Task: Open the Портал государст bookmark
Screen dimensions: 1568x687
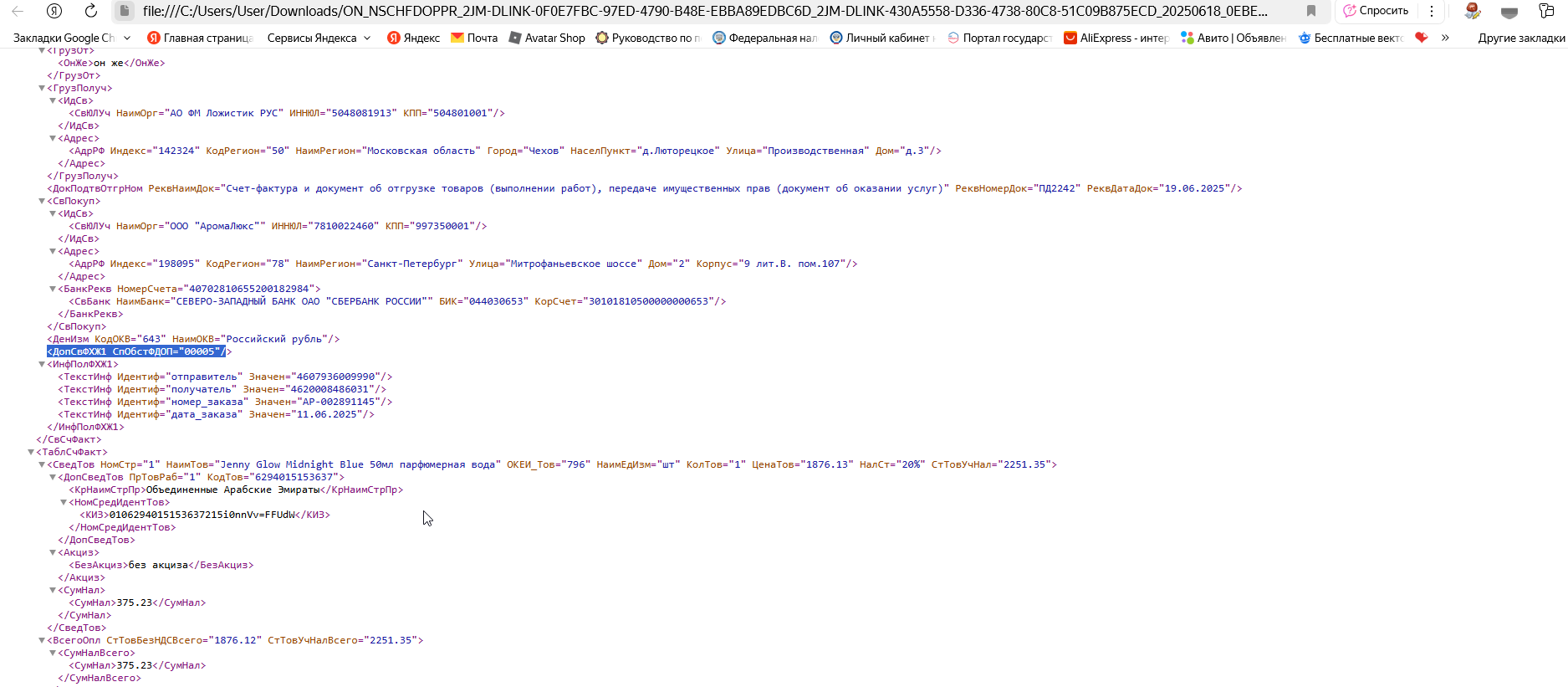Action: (999, 38)
